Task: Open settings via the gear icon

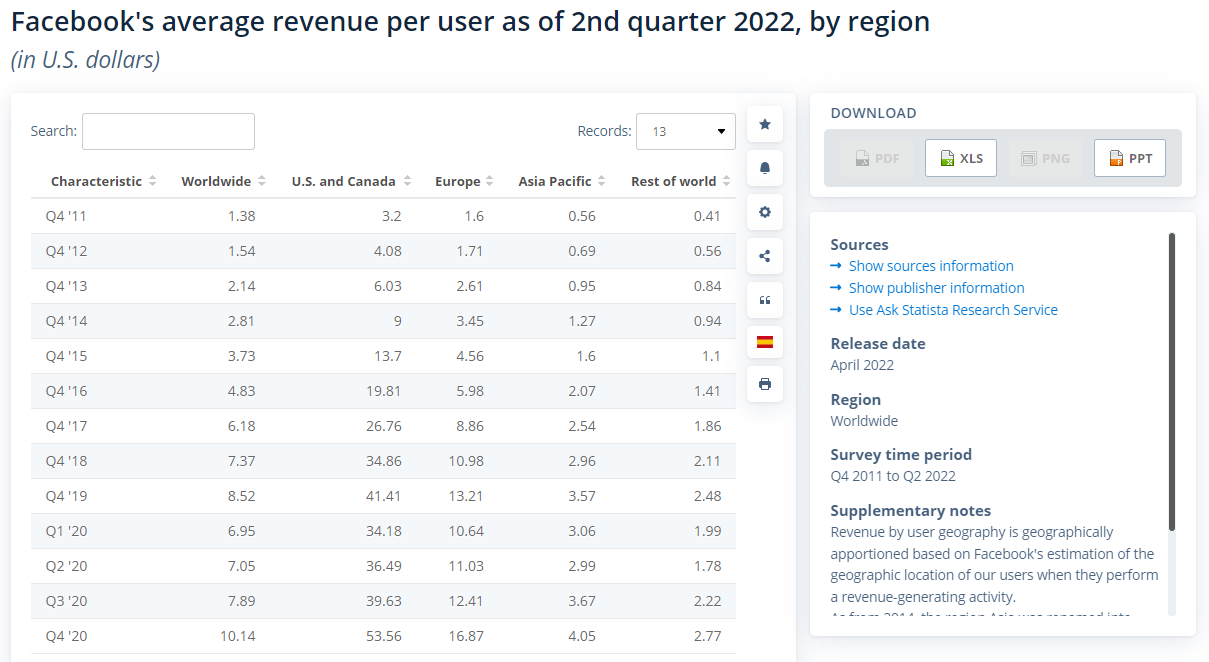Action: pyautogui.click(x=765, y=212)
